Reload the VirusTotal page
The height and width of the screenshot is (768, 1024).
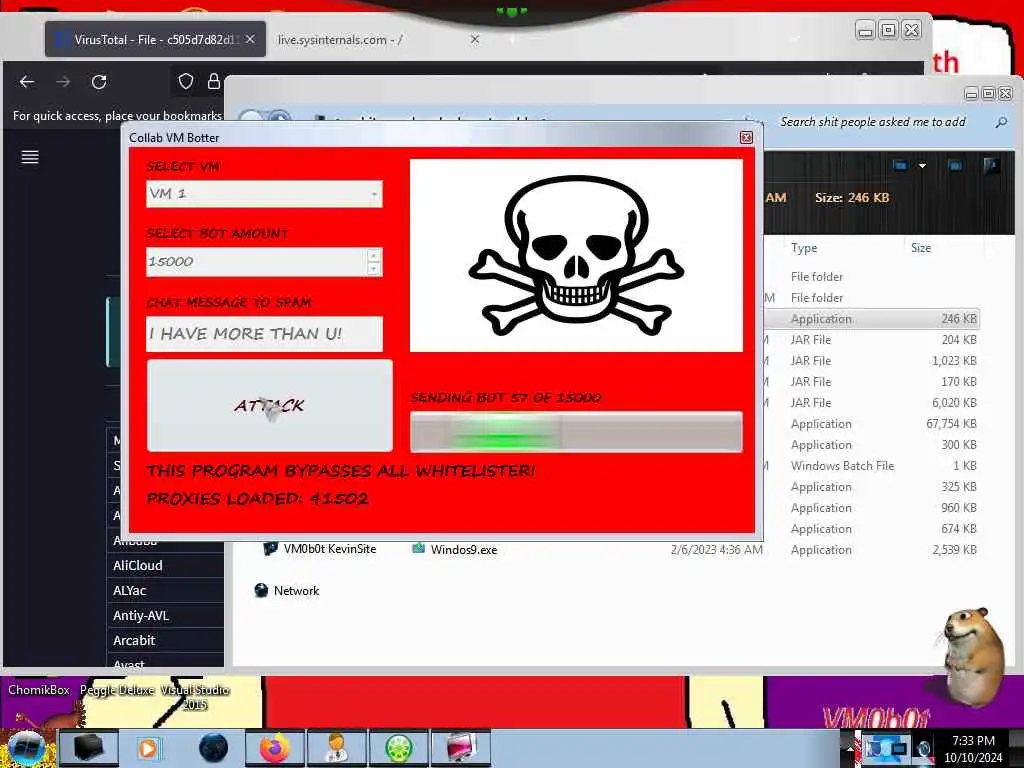[x=99, y=82]
